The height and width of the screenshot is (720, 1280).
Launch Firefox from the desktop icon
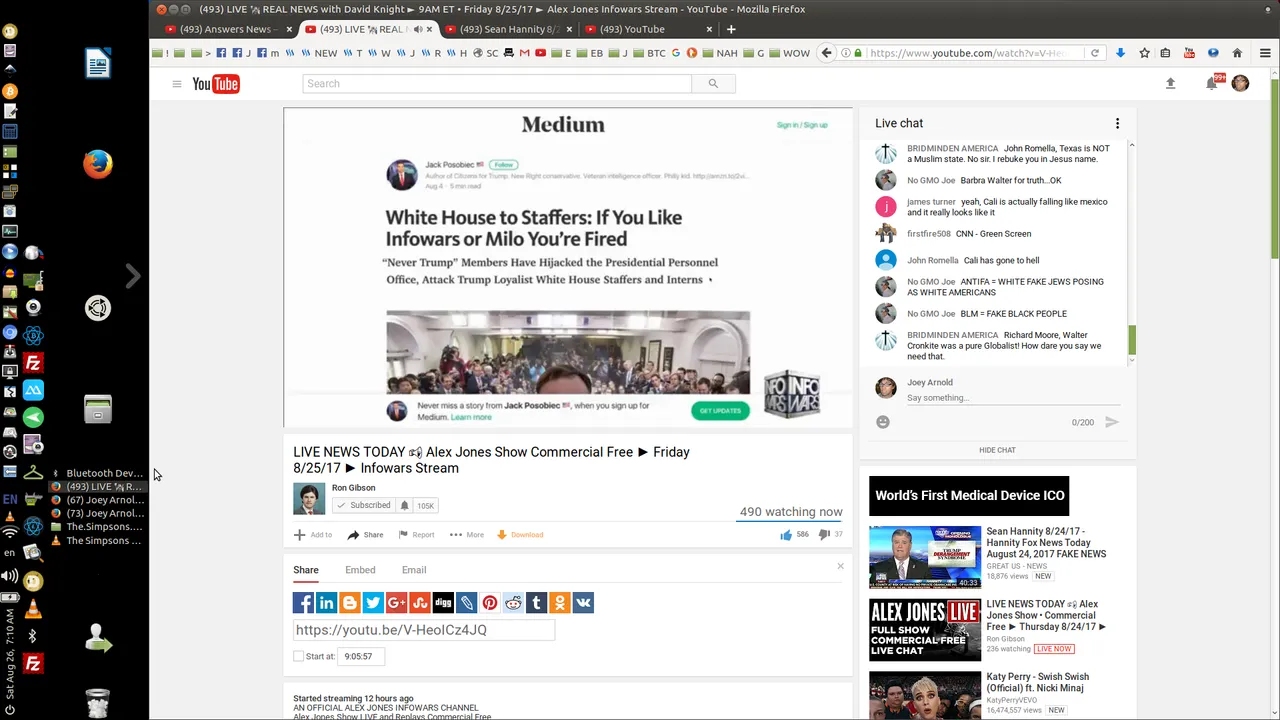[97, 164]
